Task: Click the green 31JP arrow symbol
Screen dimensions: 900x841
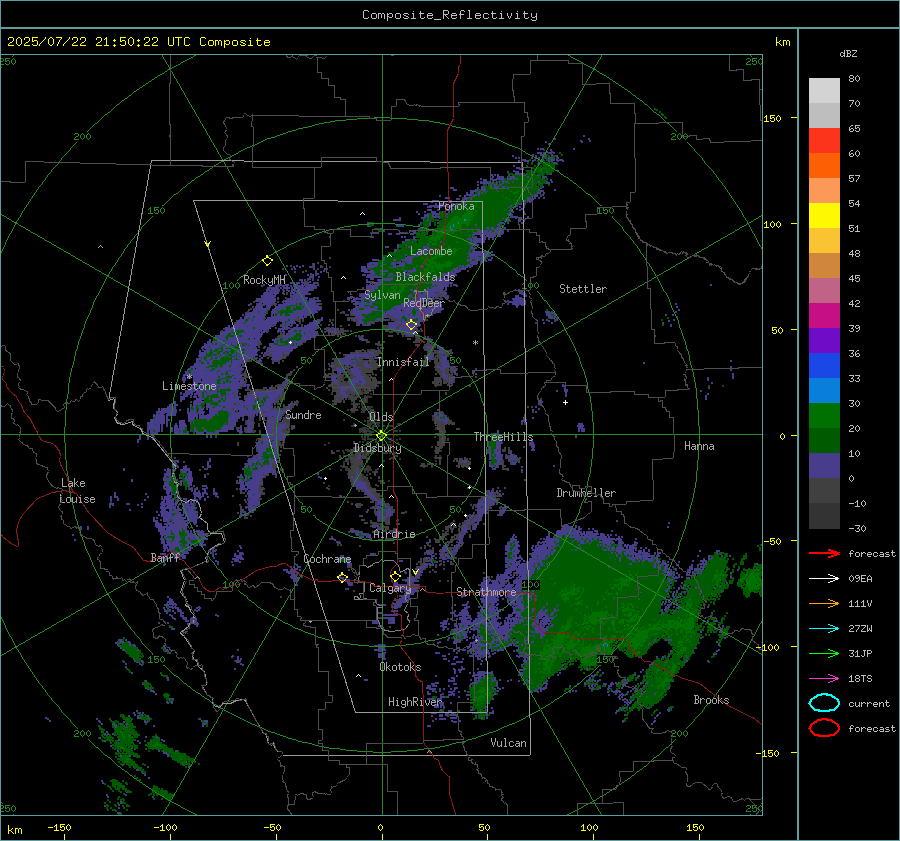Action: point(824,653)
